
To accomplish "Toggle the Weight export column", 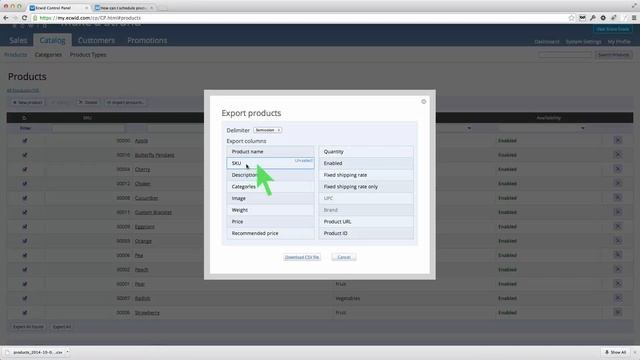I will click(270, 210).
